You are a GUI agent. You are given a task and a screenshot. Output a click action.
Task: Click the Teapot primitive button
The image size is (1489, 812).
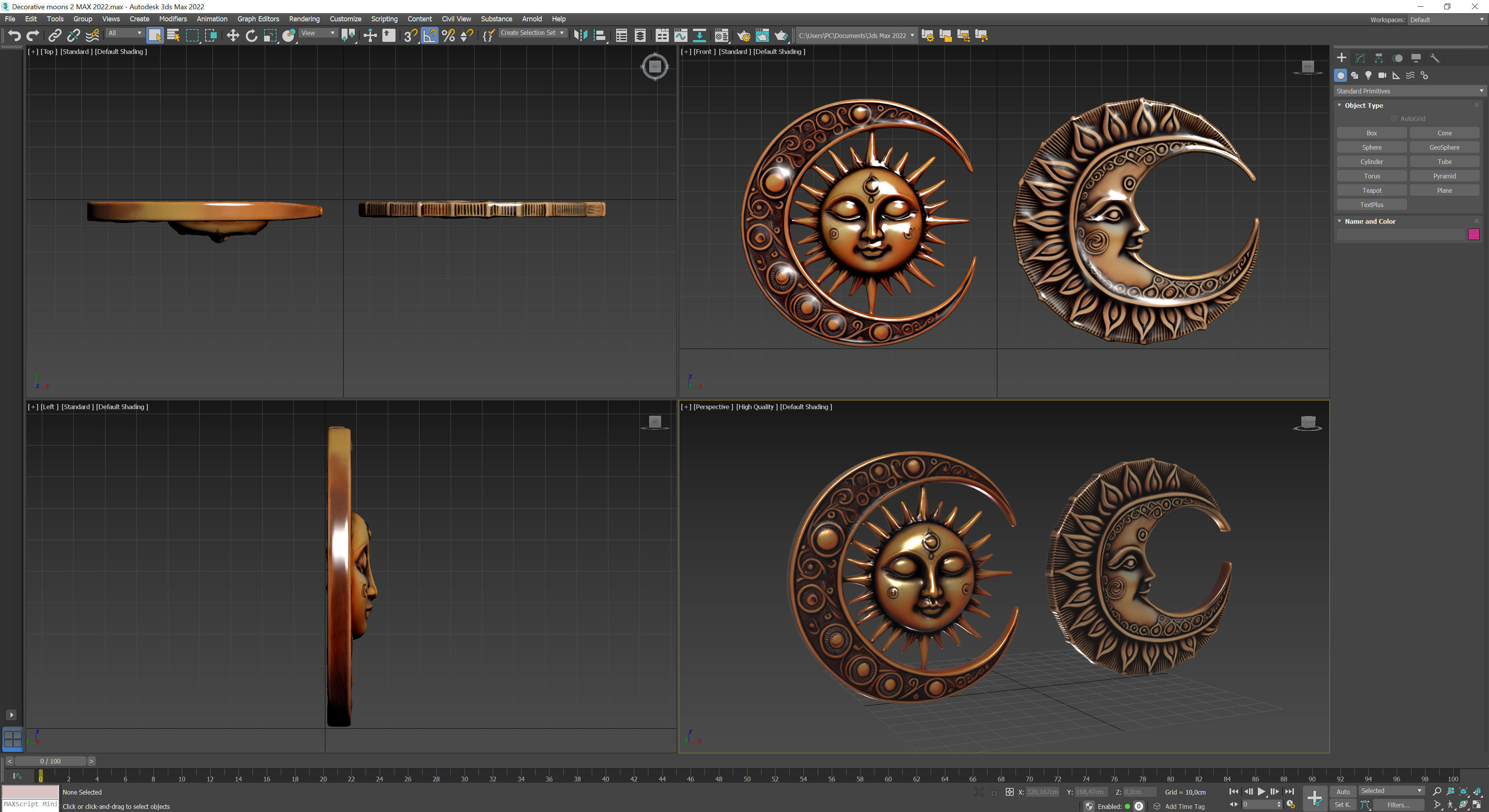coord(1371,190)
